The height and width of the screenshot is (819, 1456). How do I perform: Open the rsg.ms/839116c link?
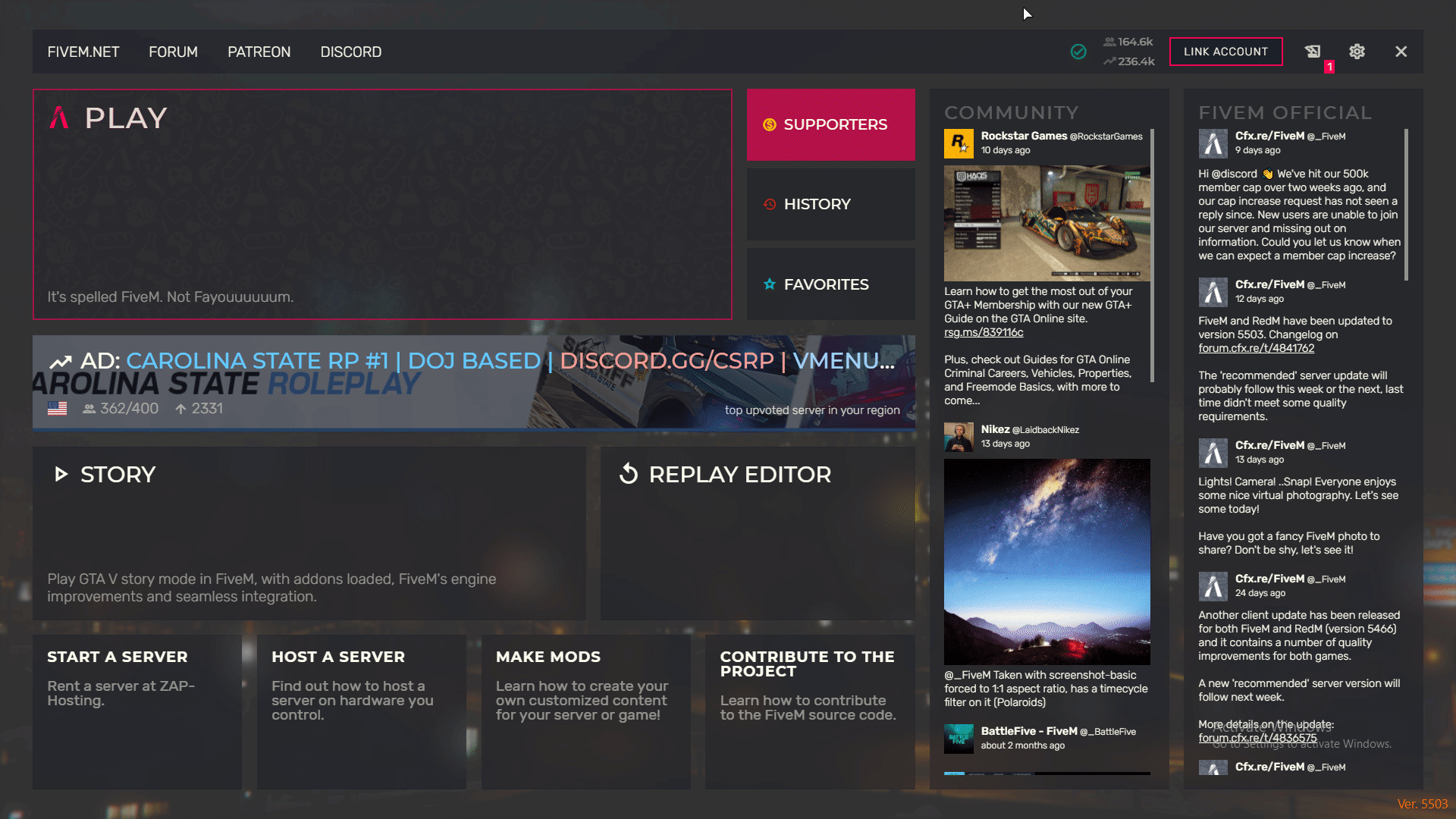(x=984, y=332)
